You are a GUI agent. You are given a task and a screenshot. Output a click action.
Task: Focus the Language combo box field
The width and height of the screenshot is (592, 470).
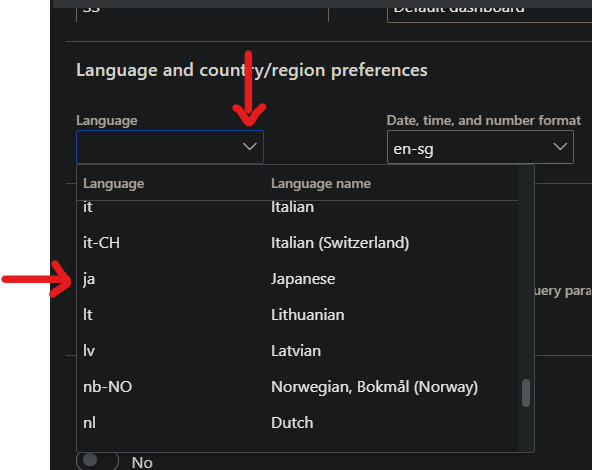170,147
